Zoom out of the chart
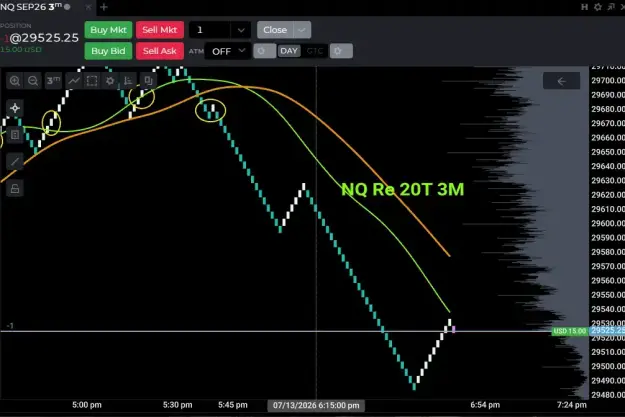 coord(33,81)
